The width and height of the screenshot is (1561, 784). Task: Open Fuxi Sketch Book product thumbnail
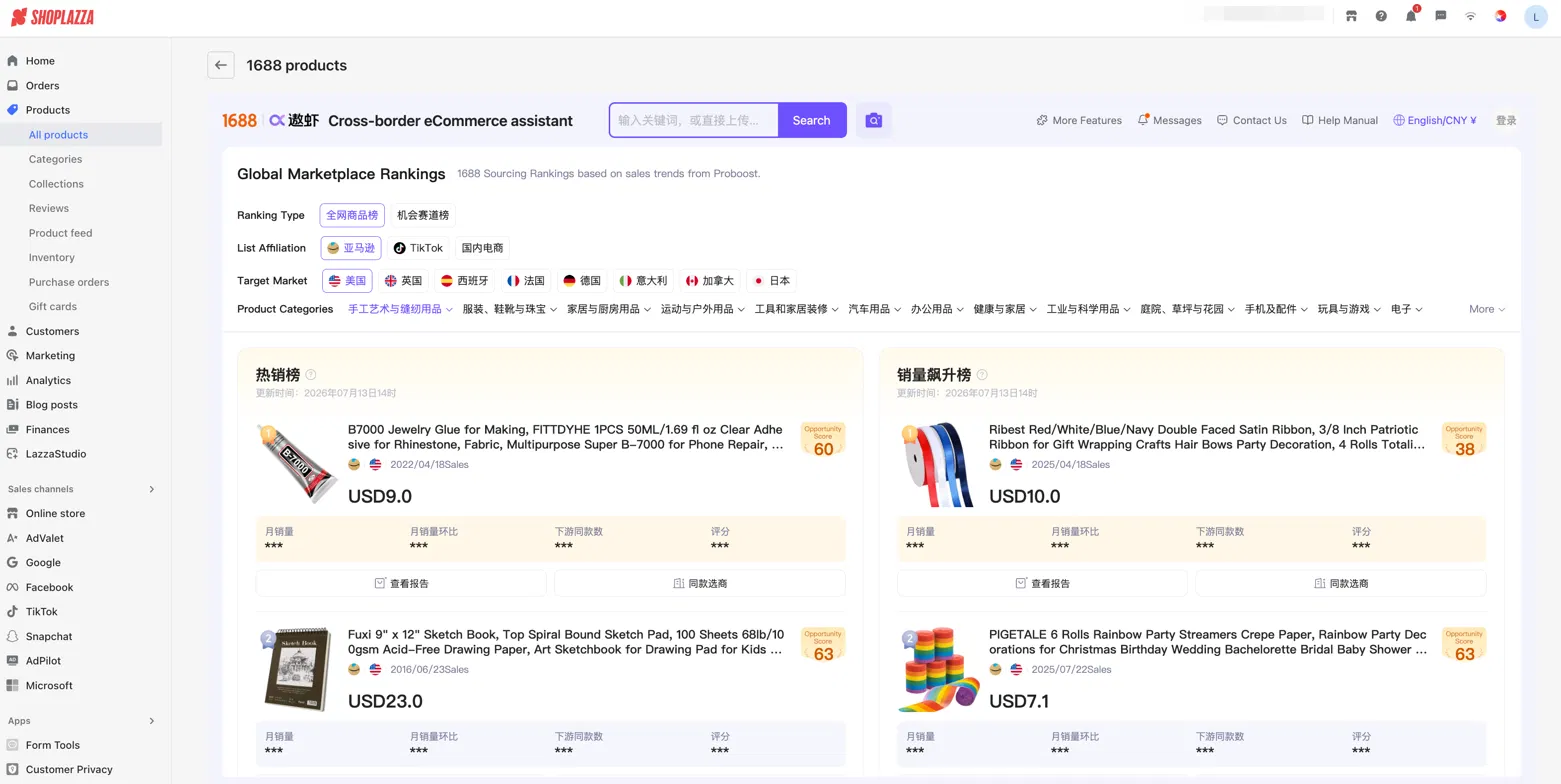point(297,669)
